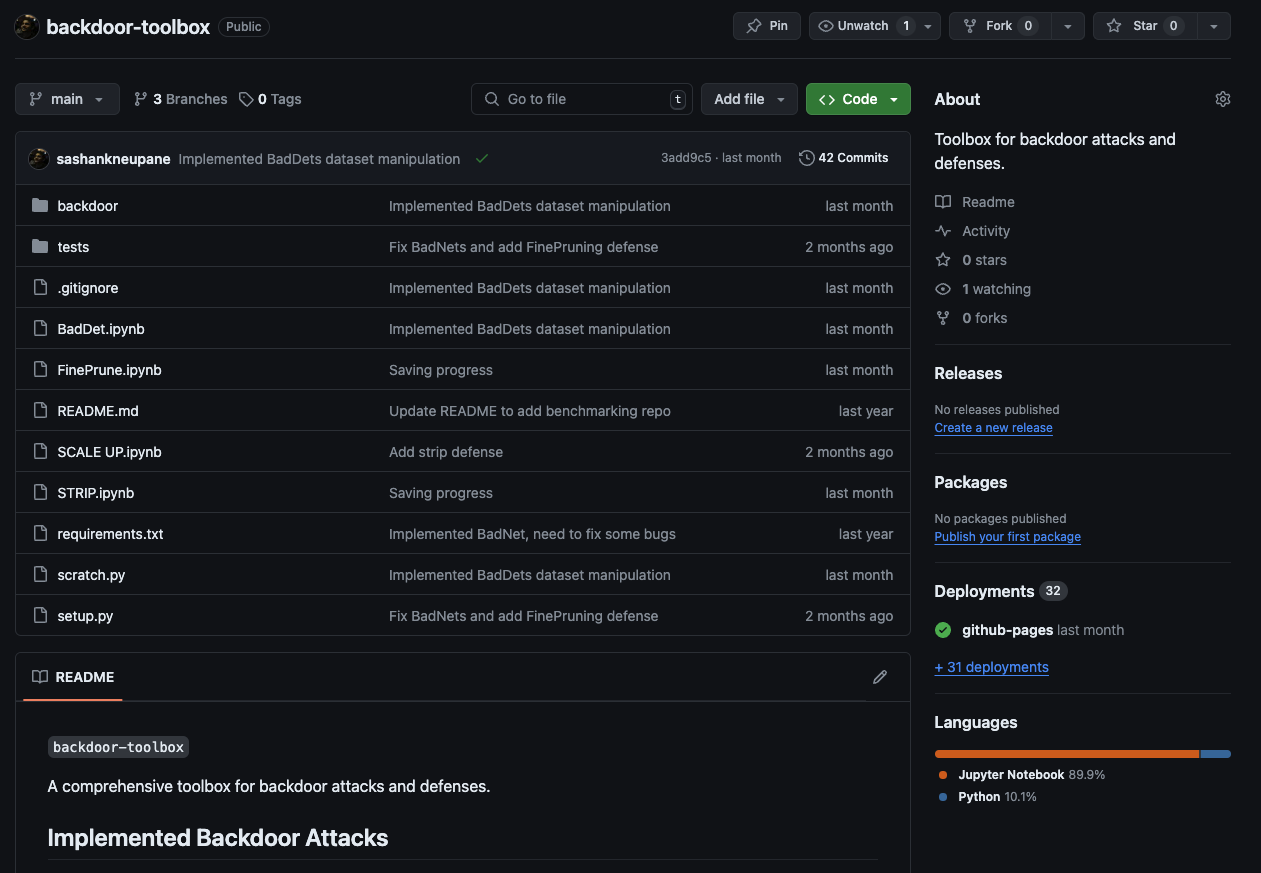
Task: Open the setup.py file
Action: click(85, 616)
